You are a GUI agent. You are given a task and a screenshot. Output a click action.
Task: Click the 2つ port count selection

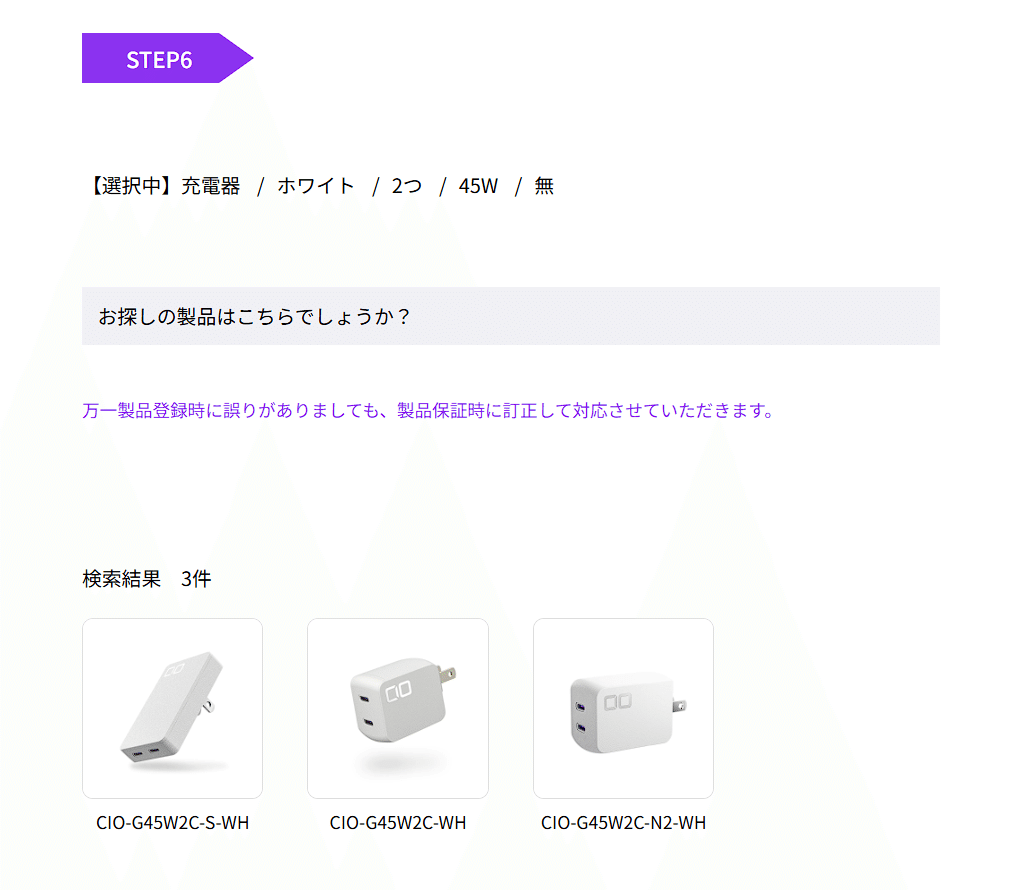pyautogui.click(x=406, y=186)
